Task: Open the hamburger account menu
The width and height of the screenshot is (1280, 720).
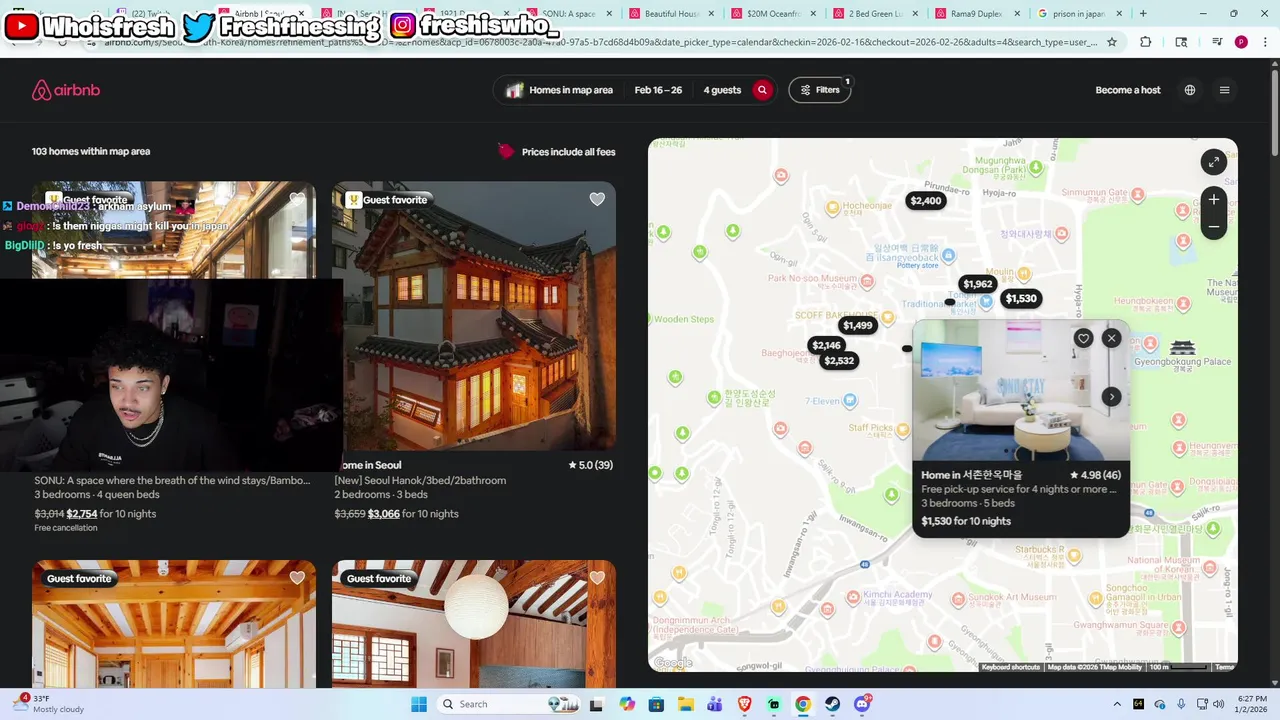Action: [x=1224, y=90]
